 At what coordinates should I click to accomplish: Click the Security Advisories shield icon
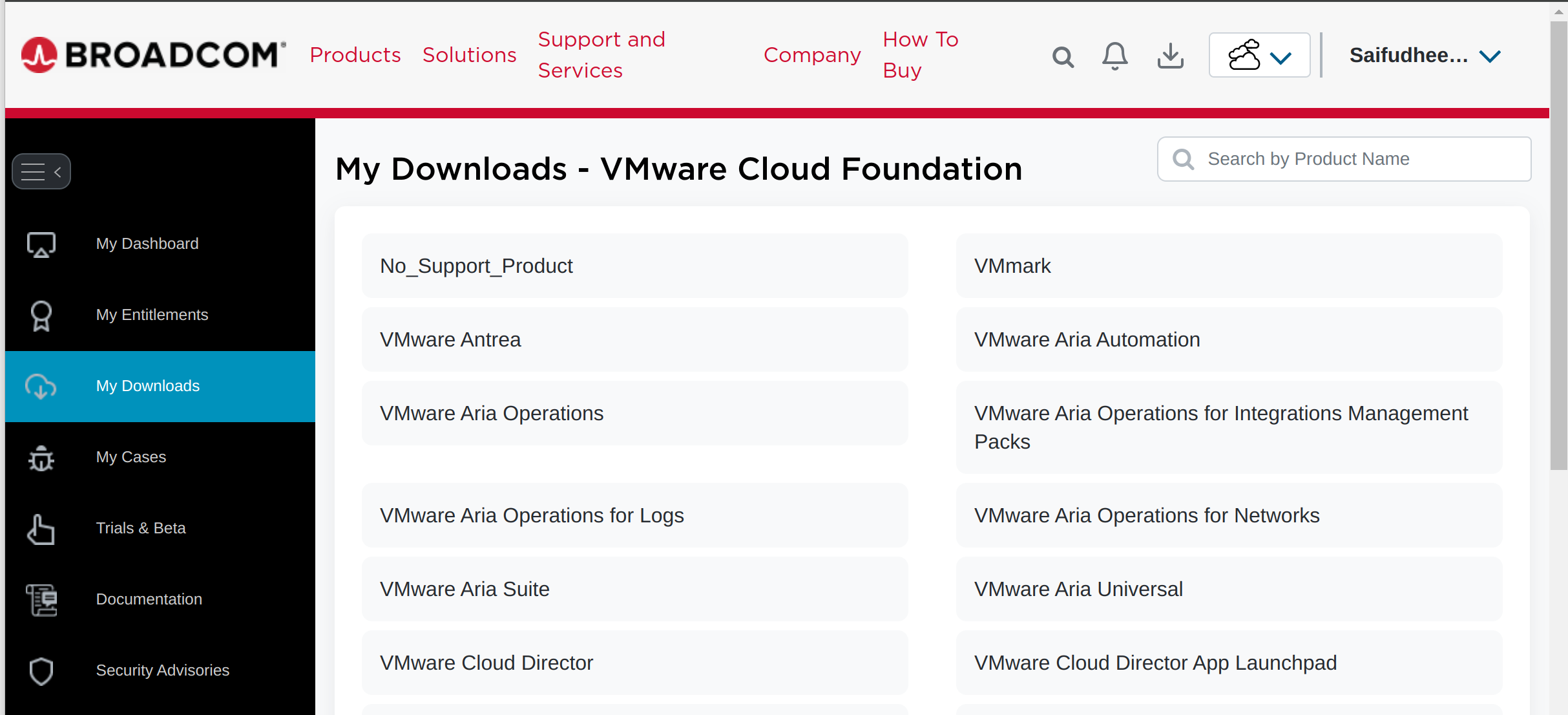pyautogui.click(x=41, y=671)
